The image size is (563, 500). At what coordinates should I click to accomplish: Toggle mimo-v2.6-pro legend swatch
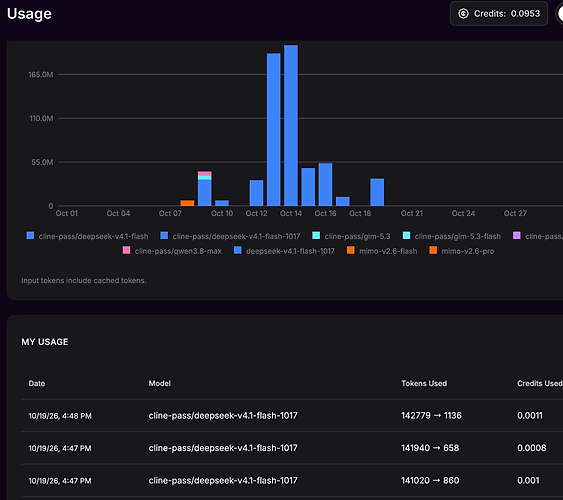(433, 250)
